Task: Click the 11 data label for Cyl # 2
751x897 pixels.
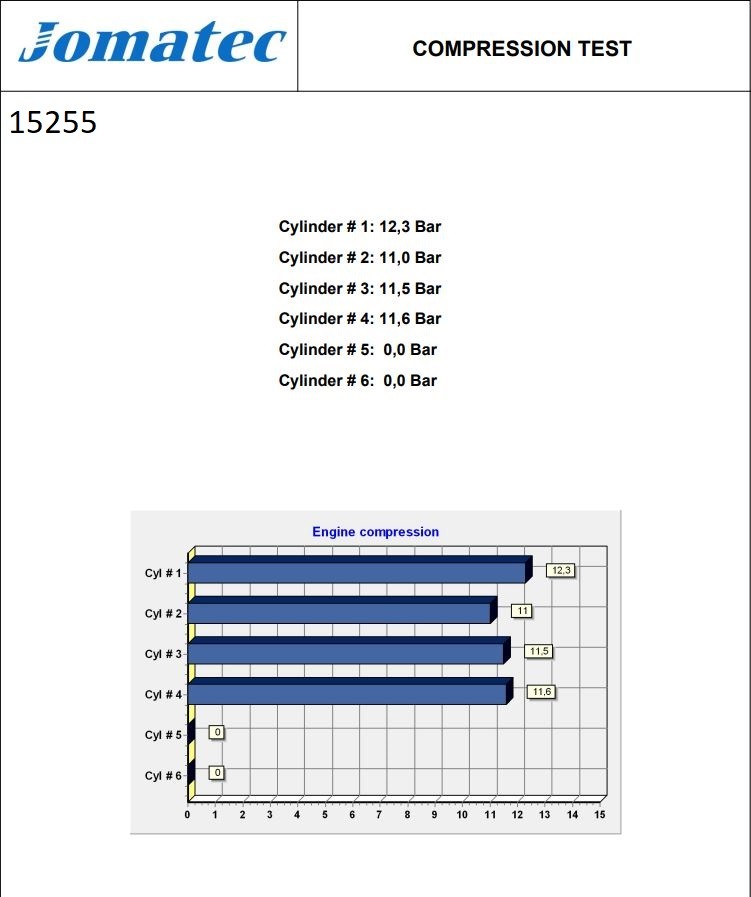Action: point(521,610)
